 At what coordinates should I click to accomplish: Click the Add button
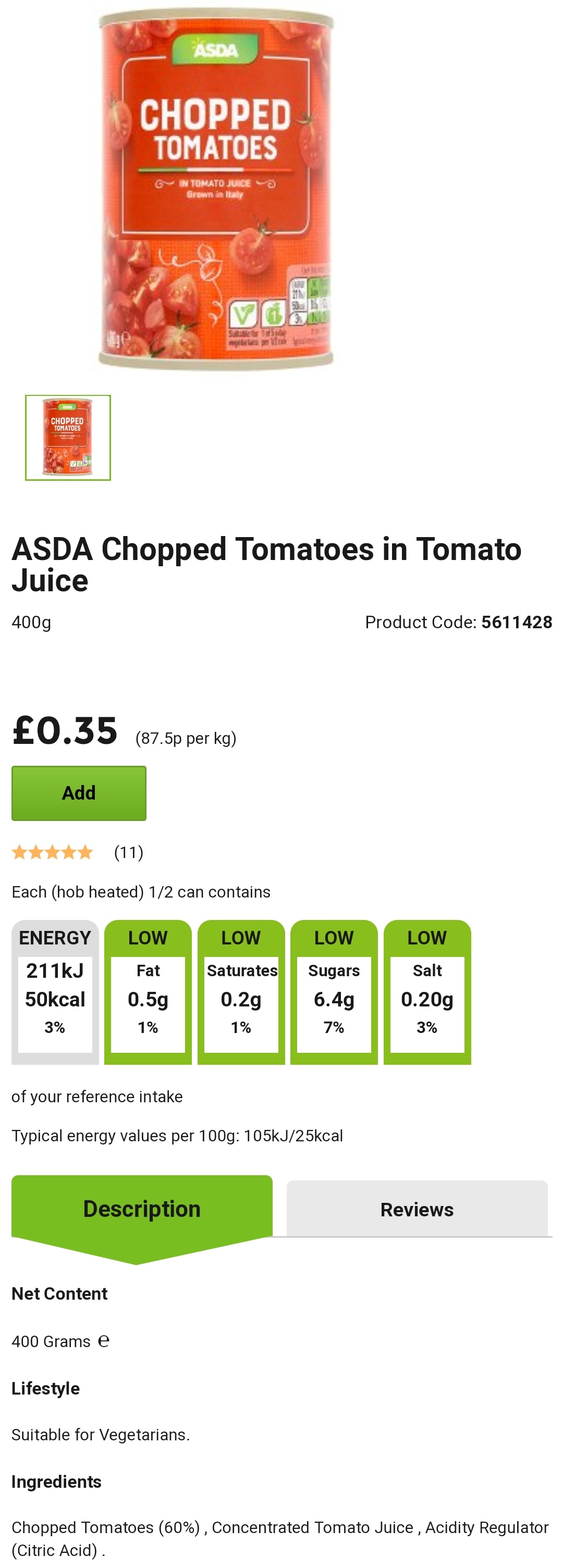pyautogui.click(x=79, y=792)
